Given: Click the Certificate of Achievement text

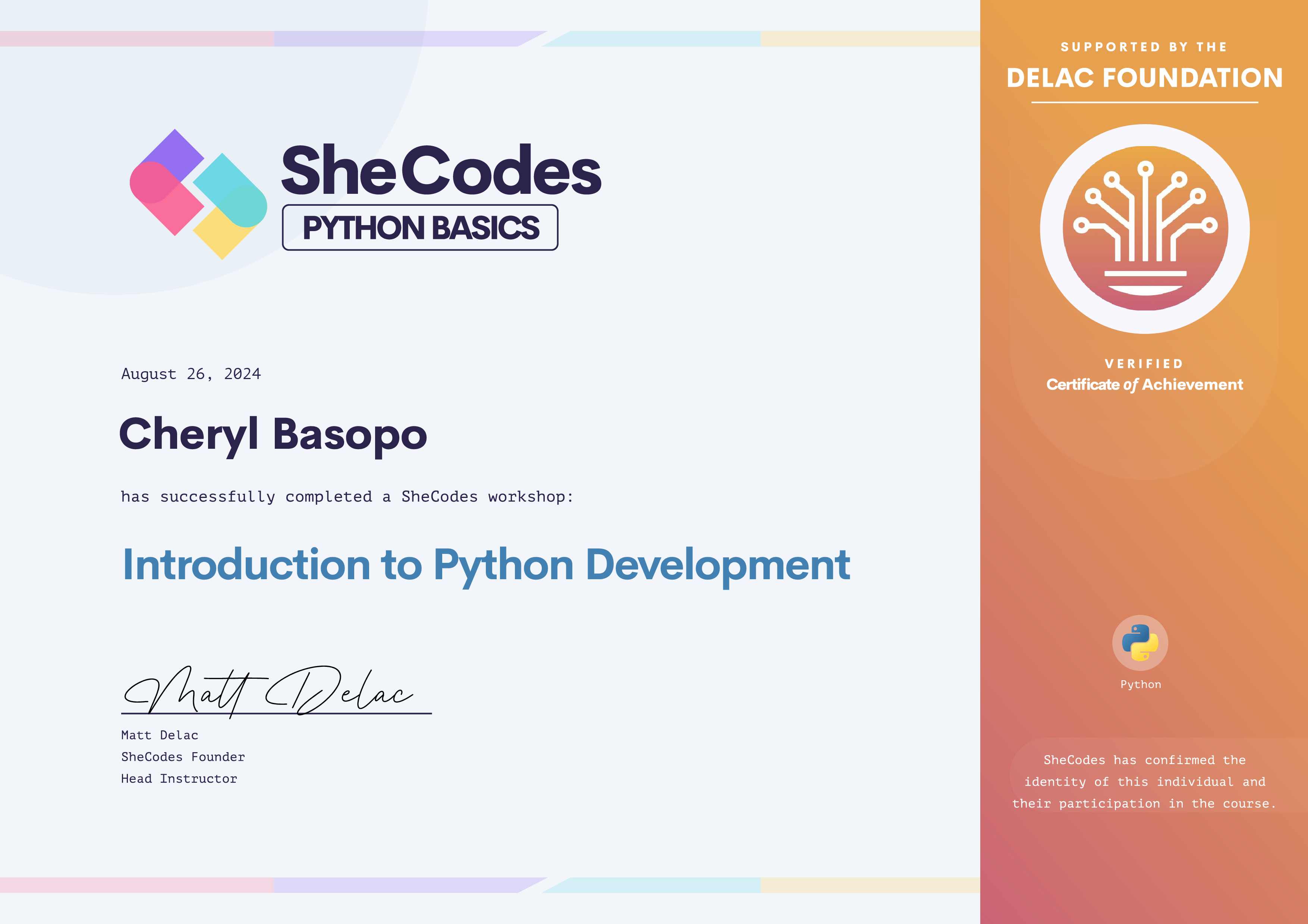Looking at the screenshot, I should point(1144,385).
